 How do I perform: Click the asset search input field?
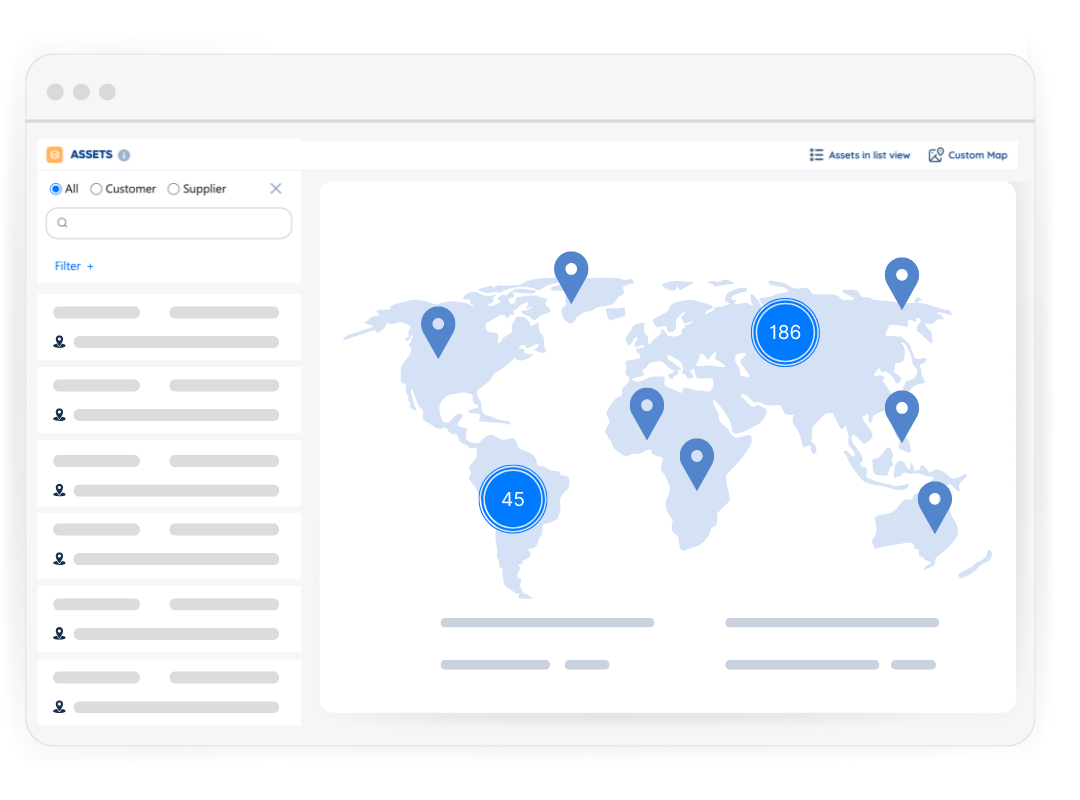169,223
